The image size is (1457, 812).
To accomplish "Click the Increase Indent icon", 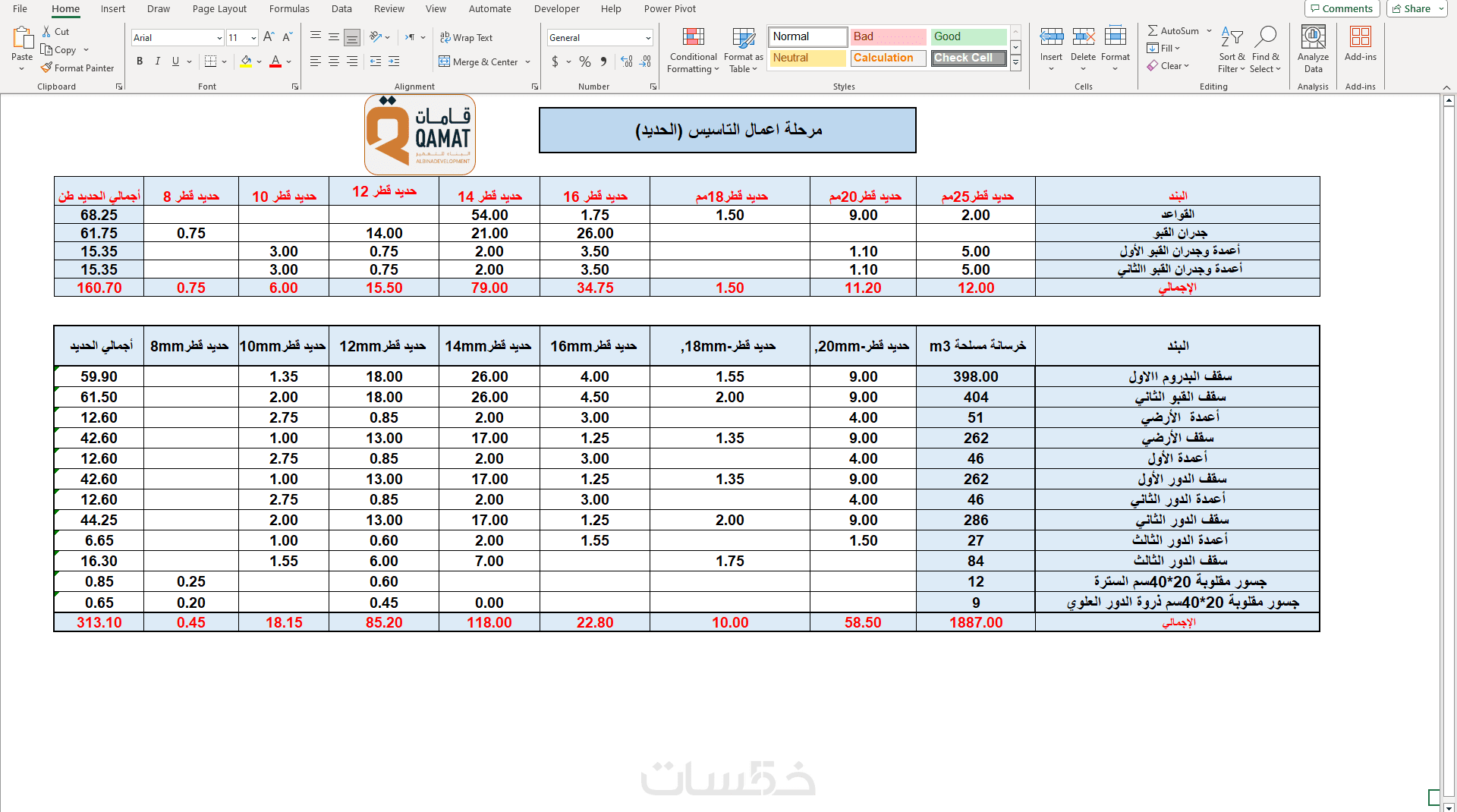I will click(x=394, y=61).
